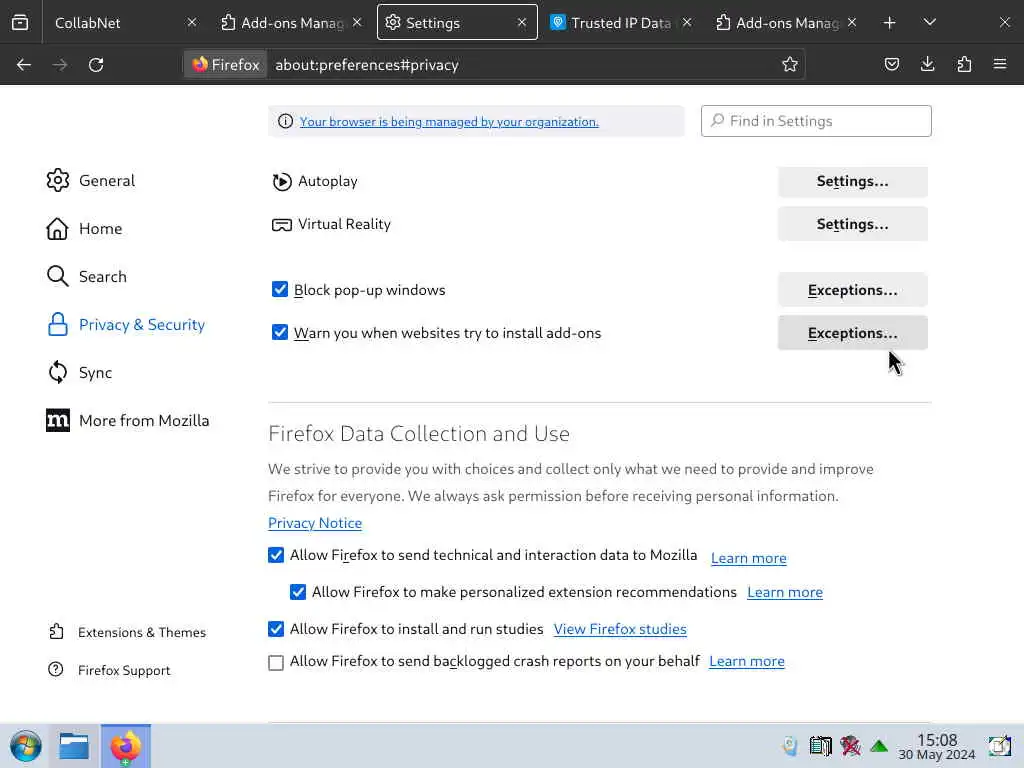Close the Trusted IP Data tab

click(x=687, y=22)
